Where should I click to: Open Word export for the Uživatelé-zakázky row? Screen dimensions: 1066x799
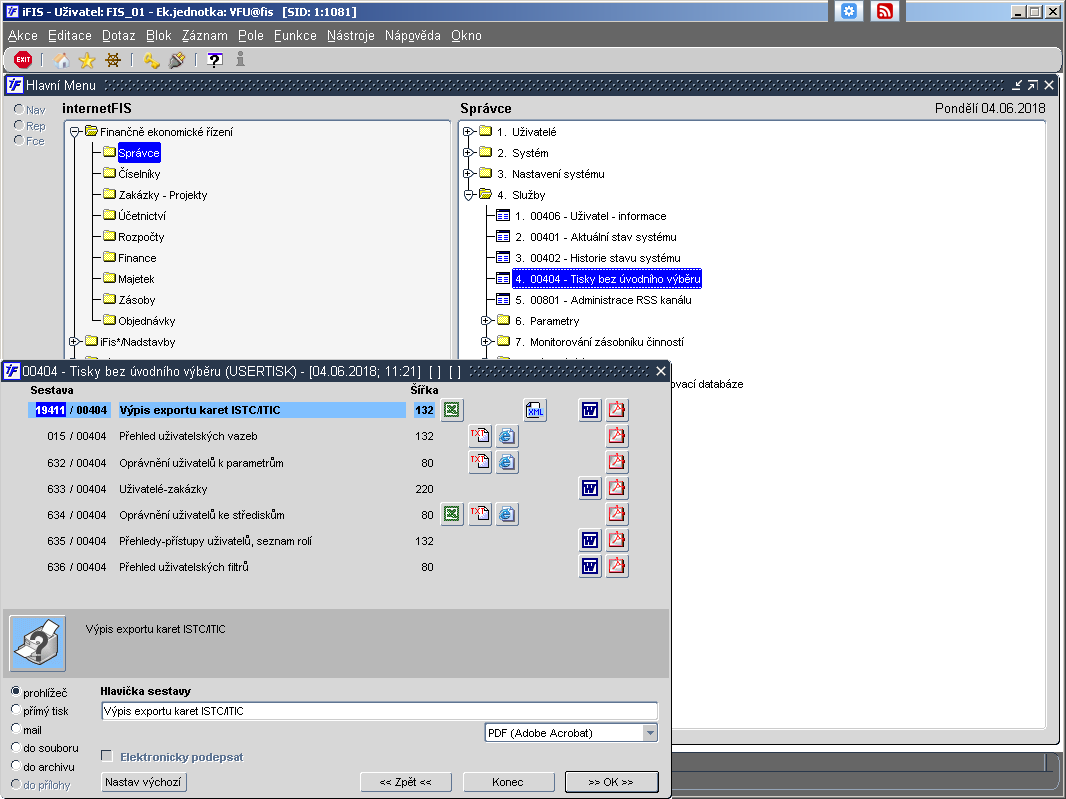coord(590,488)
